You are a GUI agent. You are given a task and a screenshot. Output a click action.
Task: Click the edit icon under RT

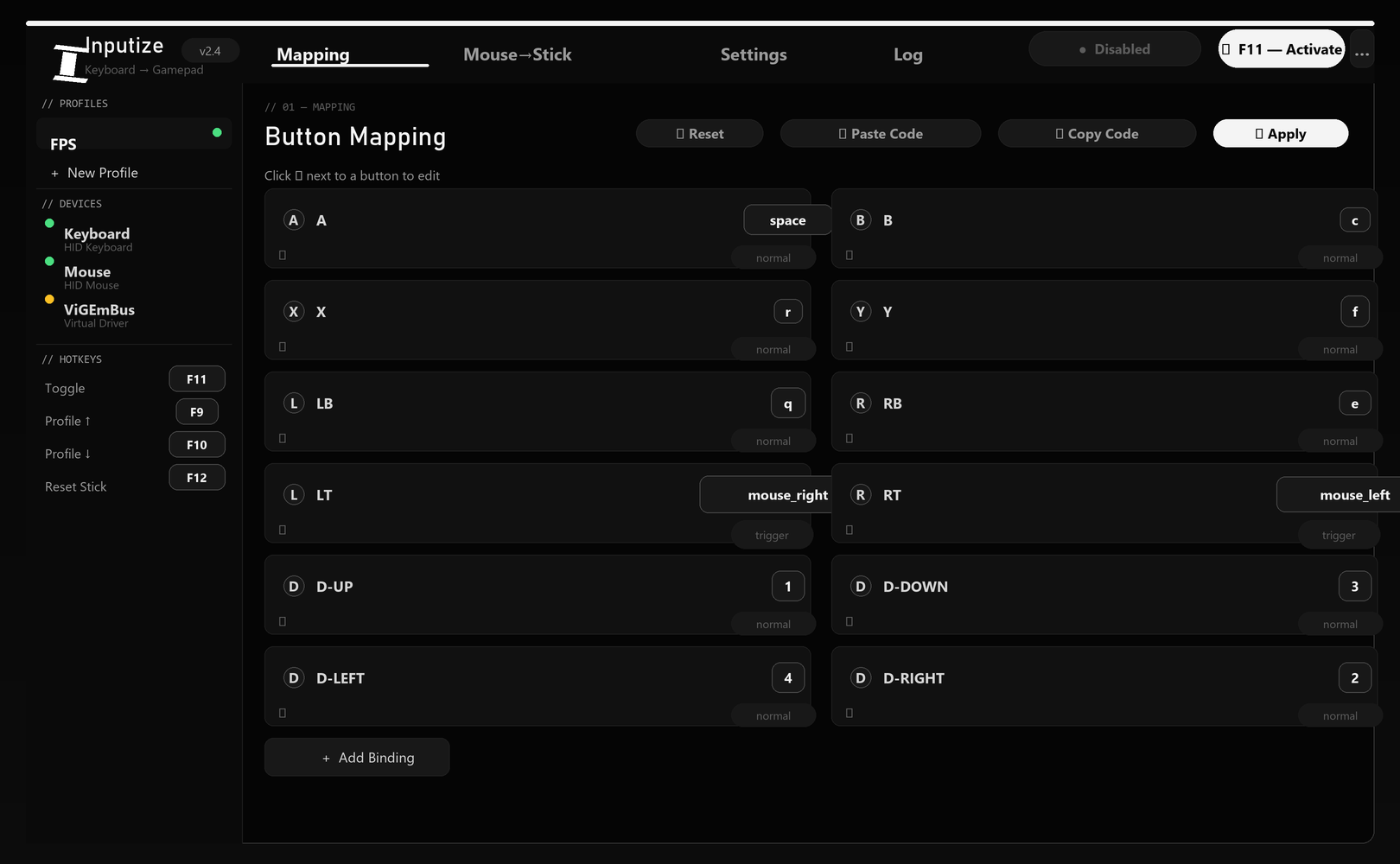pos(850,530)
